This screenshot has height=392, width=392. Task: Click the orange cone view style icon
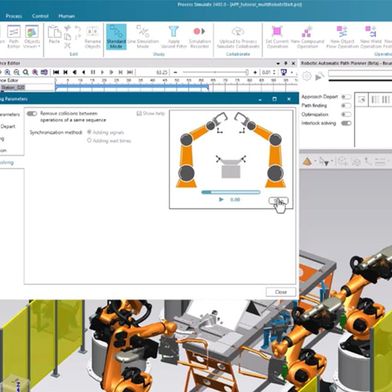[x=307, y=162]
